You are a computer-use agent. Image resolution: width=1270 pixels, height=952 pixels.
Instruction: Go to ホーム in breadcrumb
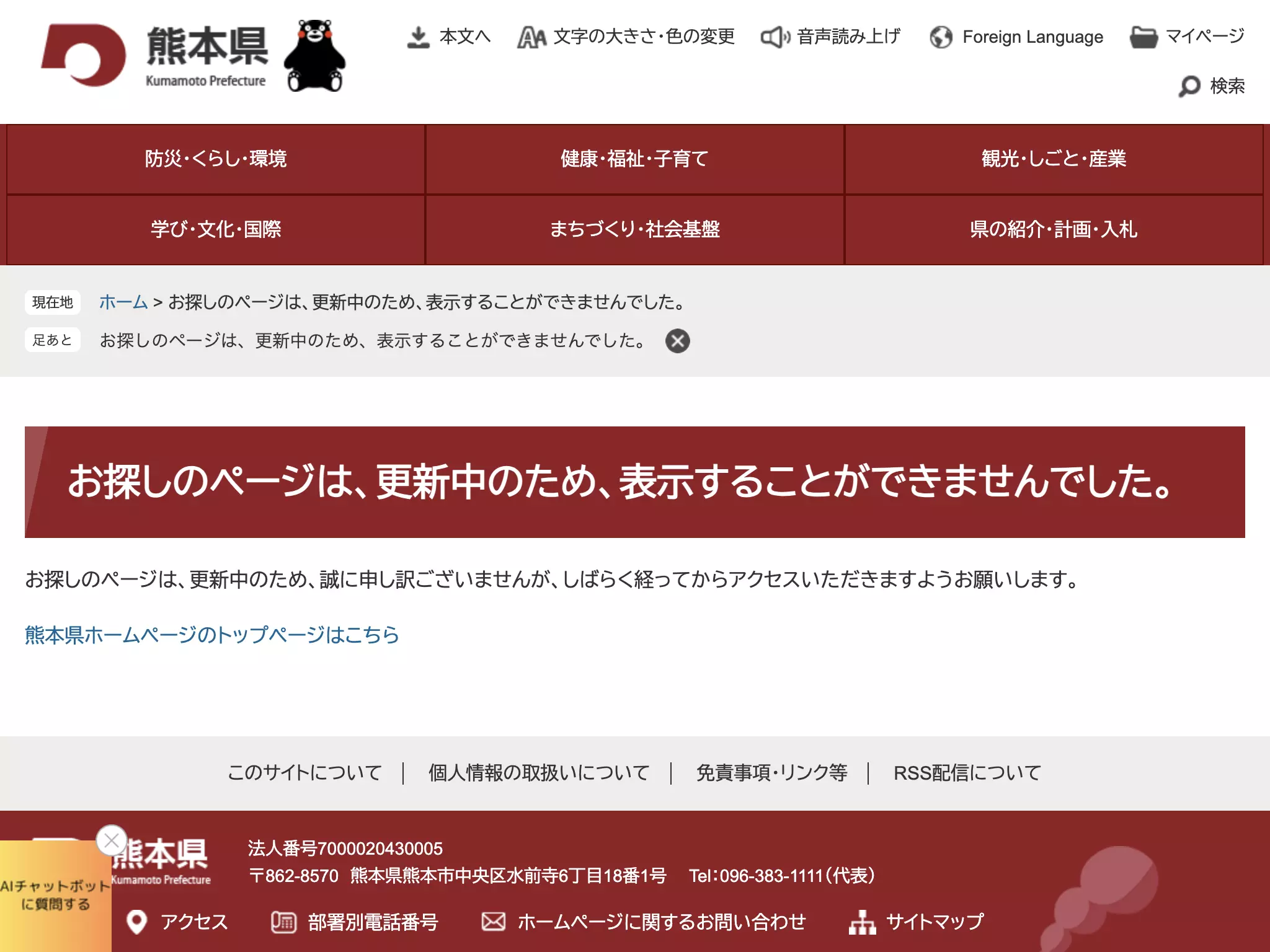(123, 302)
